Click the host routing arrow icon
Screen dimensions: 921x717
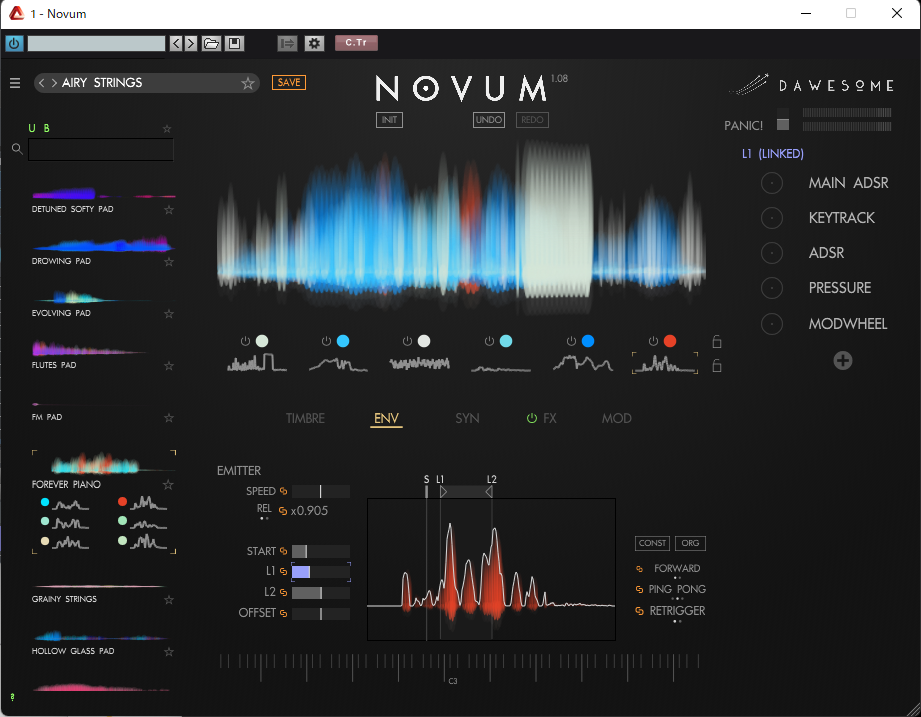click(287, 43)
